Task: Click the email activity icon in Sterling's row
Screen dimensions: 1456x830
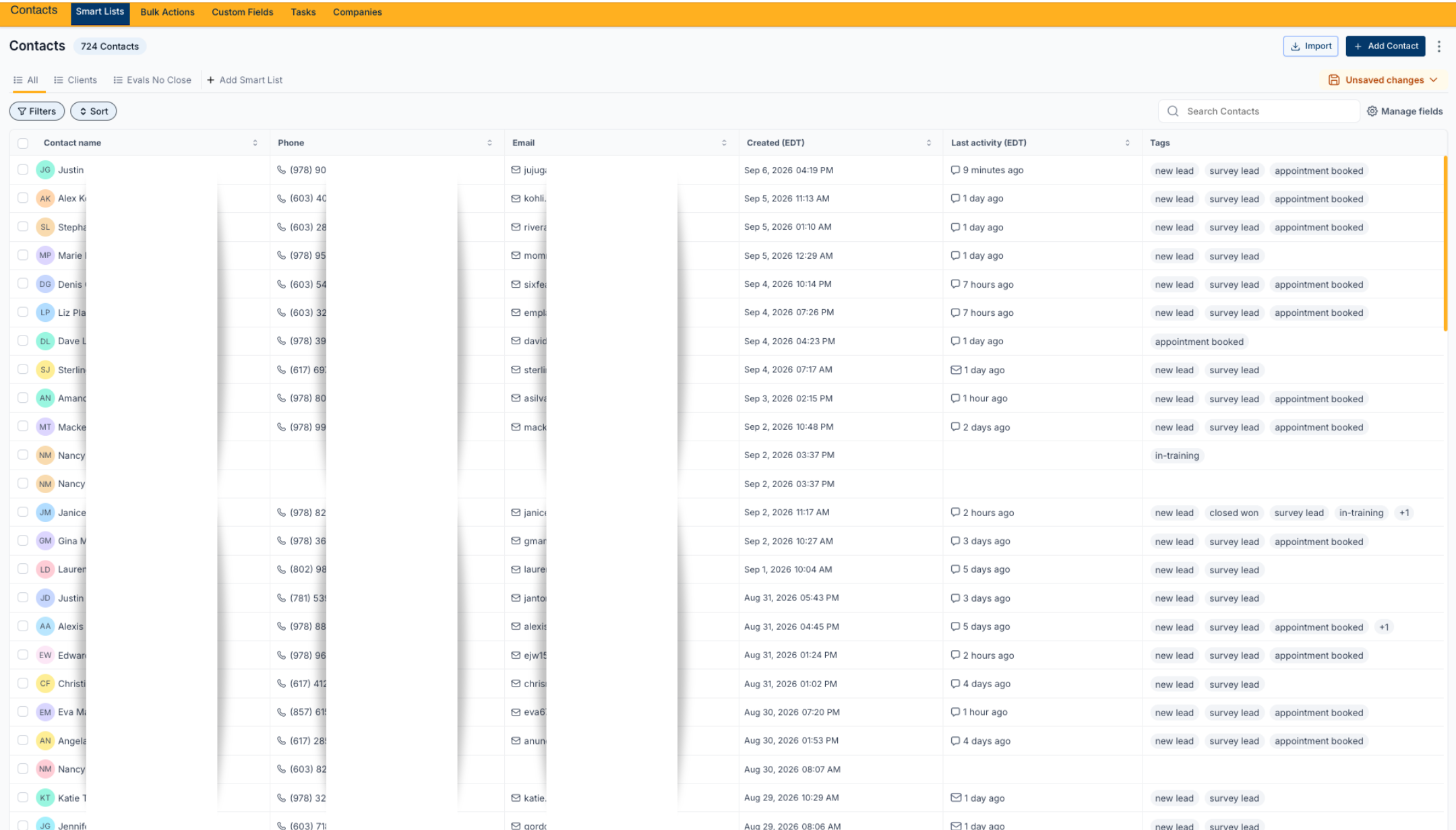Action: click(956, 370)
